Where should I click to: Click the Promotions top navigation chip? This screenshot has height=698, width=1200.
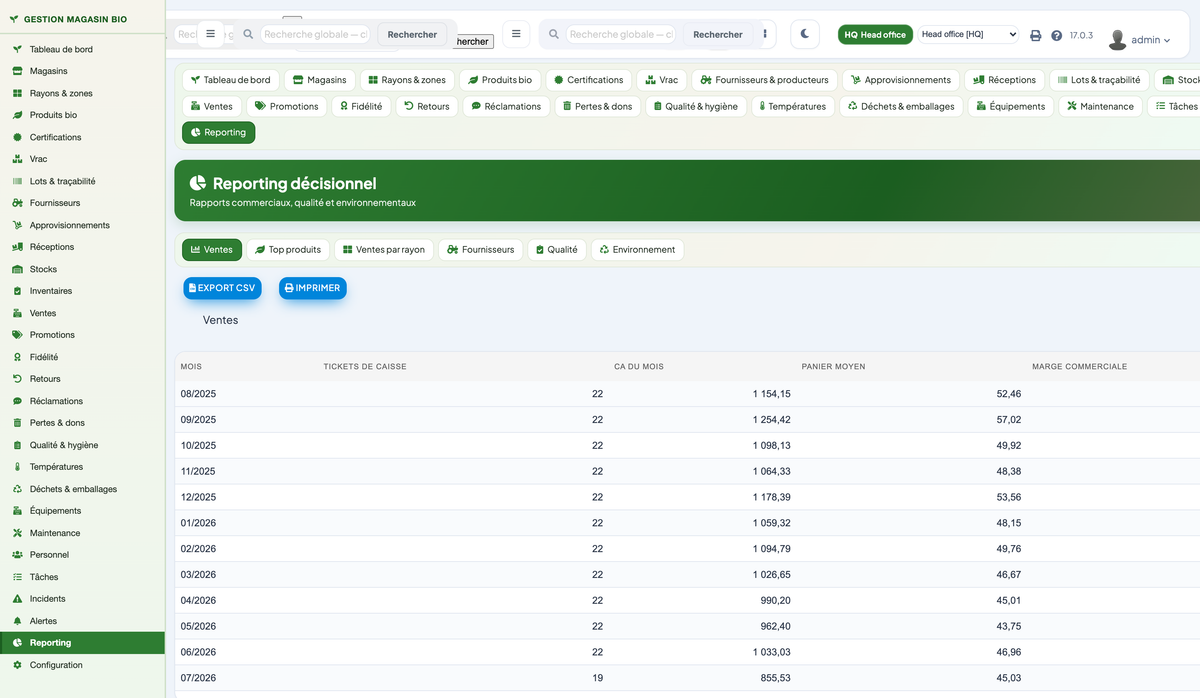[x=287, y=106]
